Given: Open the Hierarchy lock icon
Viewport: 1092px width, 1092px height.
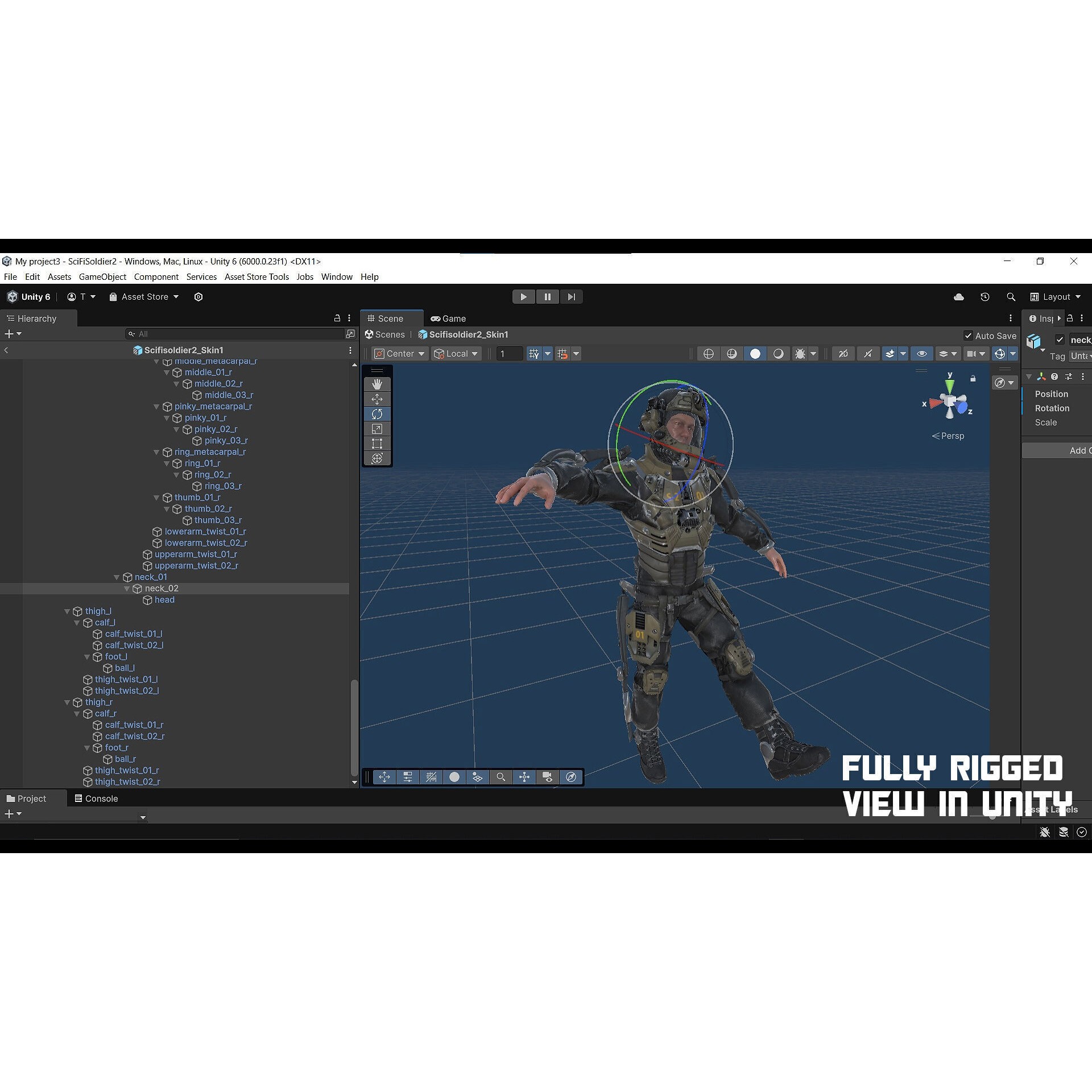Looking at the screenshot, I should 337,318.
